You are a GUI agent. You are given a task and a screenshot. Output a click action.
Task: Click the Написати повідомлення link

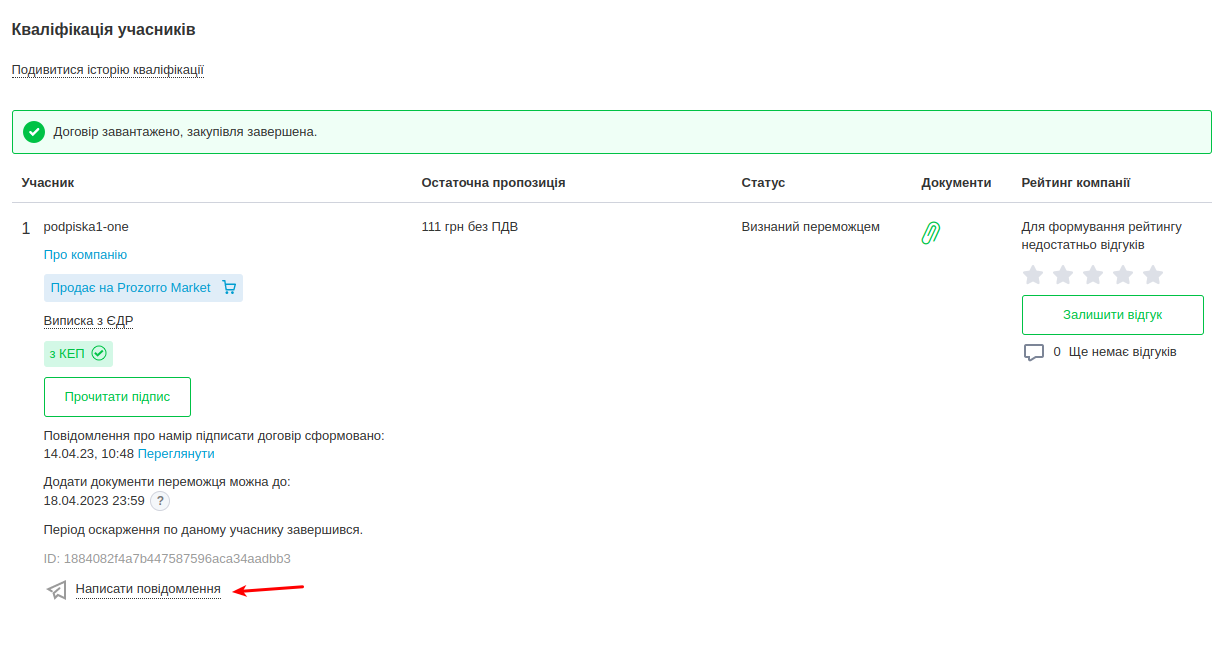(148, 589)
